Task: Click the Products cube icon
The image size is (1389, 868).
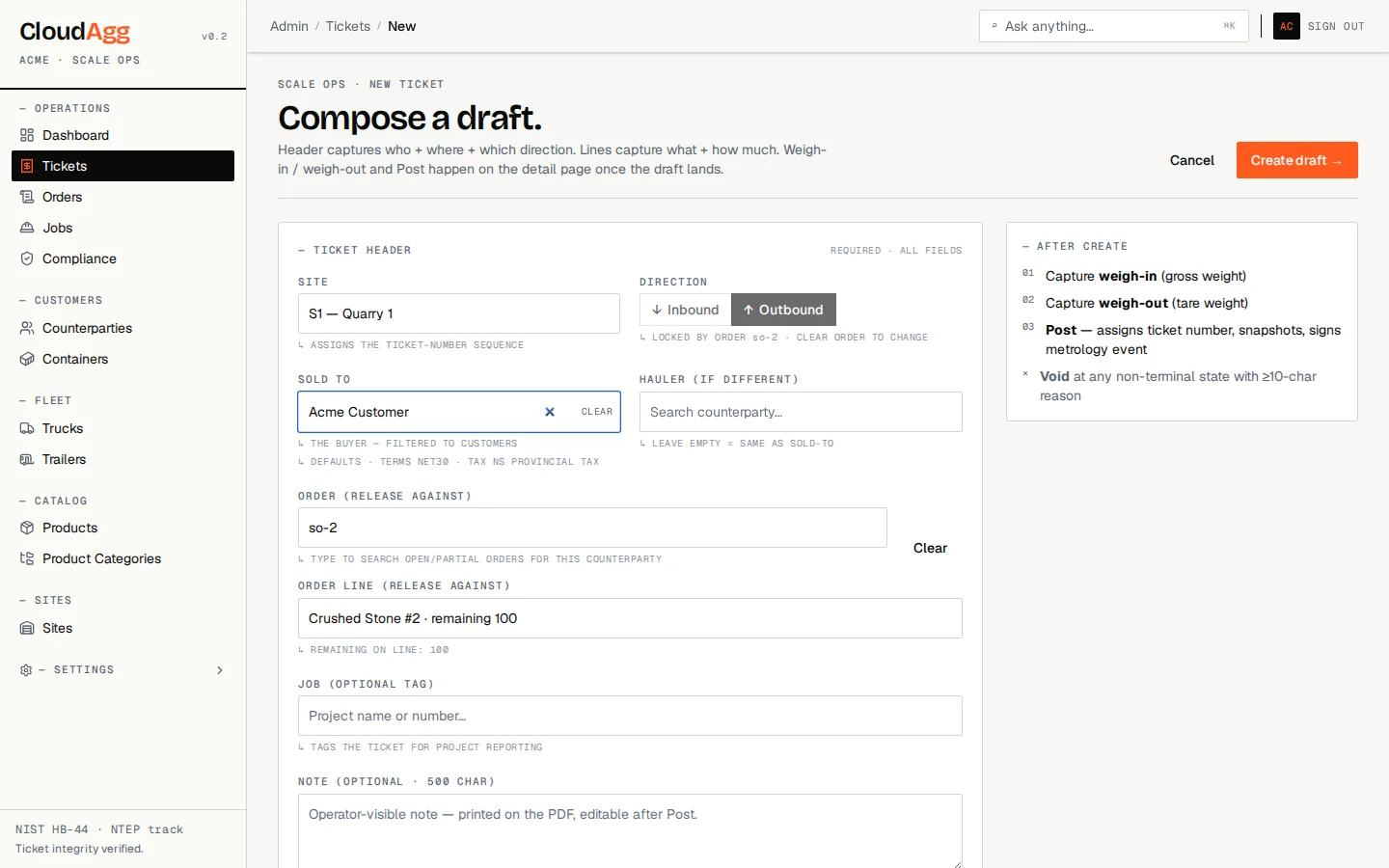Action: 27,528
